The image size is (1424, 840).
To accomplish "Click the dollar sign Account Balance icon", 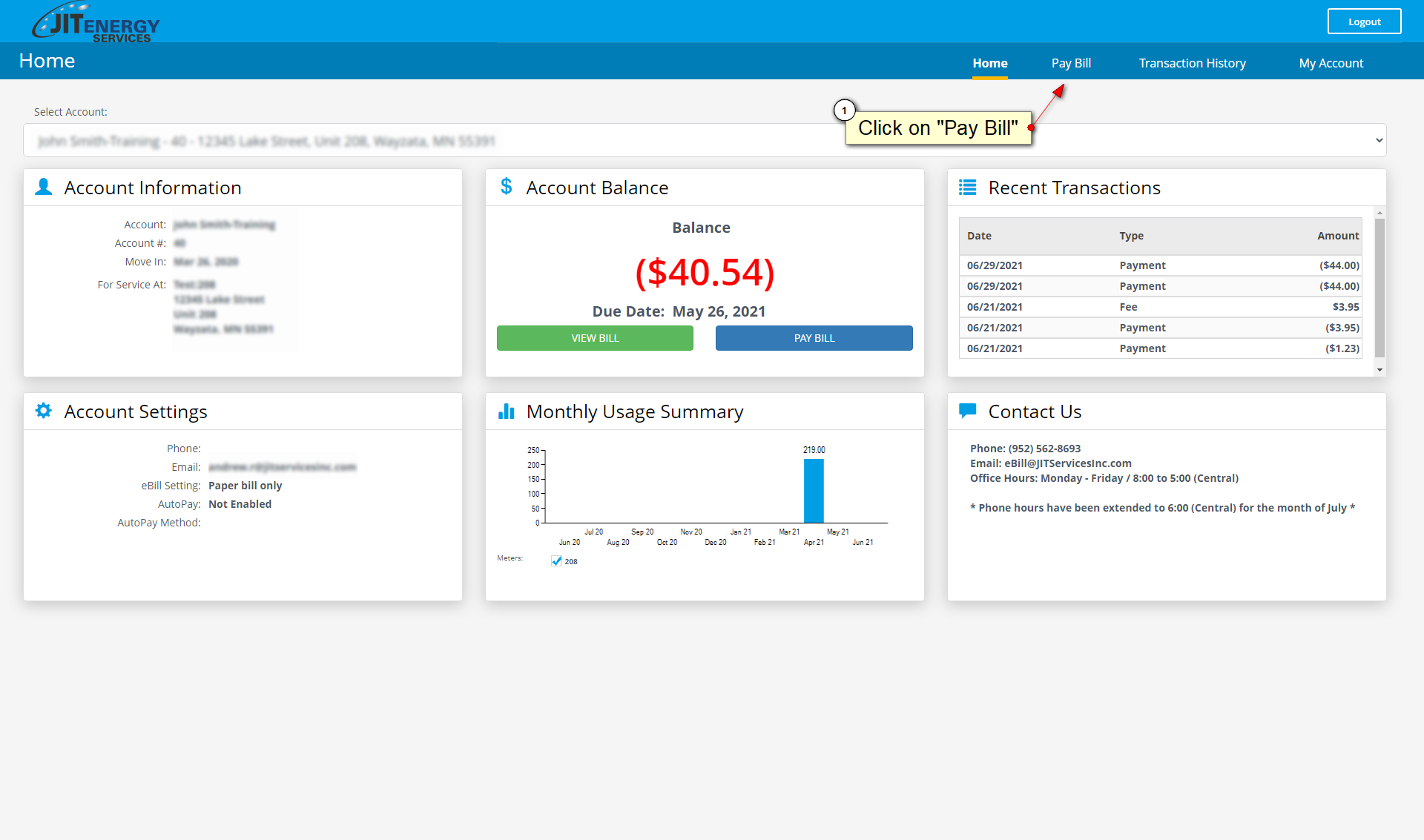I will coord(506,187).
